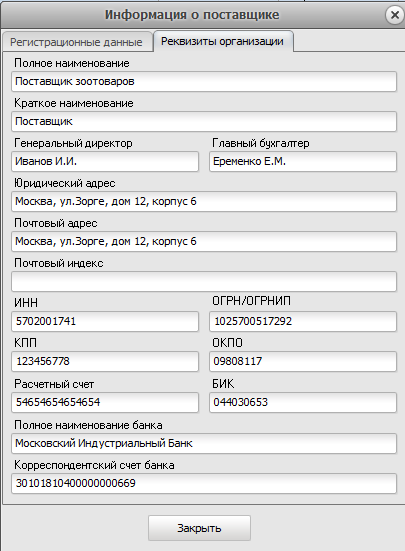
Task: Focus the Полное наименование банка field
Action: 204,443
